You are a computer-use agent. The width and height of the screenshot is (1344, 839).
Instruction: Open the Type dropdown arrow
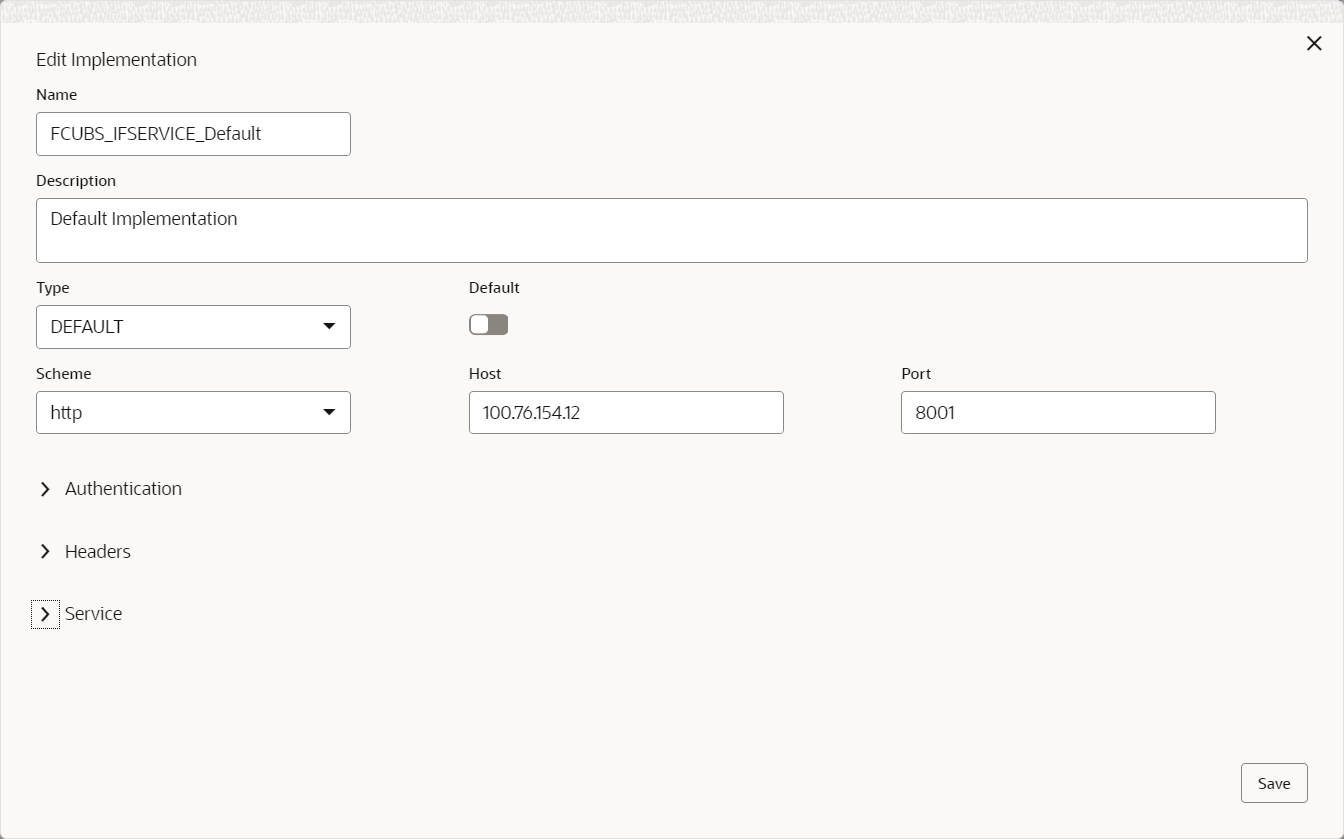(x=329, y=327)
